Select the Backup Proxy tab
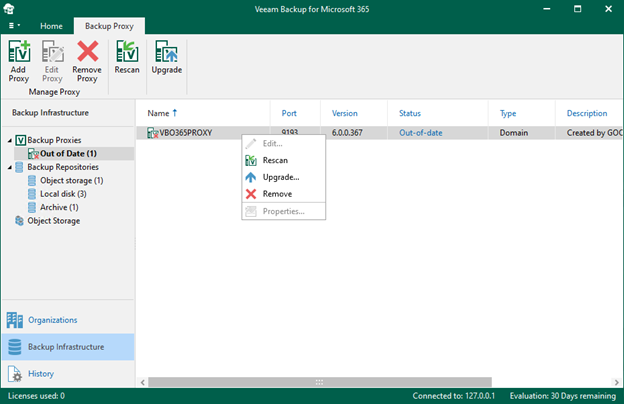Screen dimensions: 624x404 point(109,26)
